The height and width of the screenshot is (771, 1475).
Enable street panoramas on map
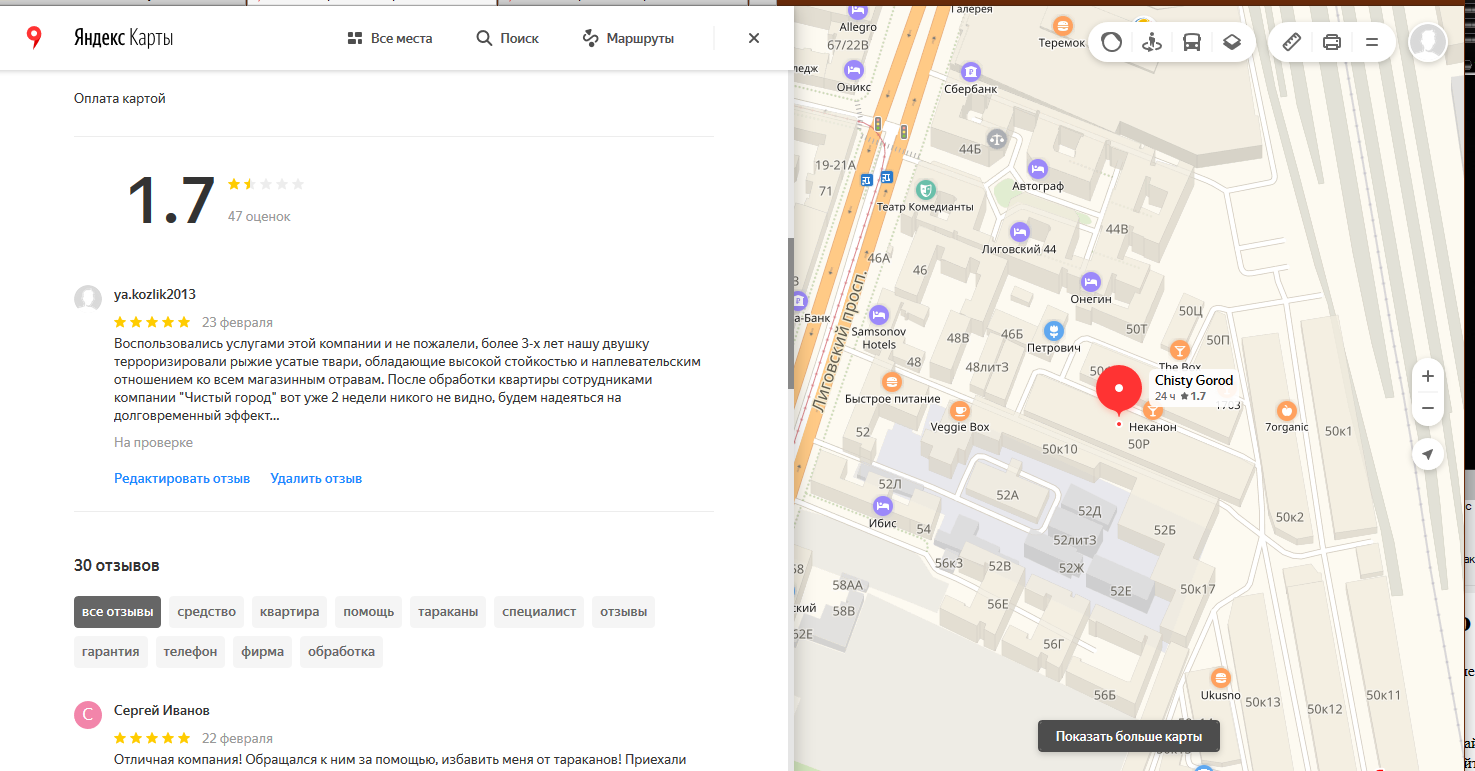point(1151,42)
